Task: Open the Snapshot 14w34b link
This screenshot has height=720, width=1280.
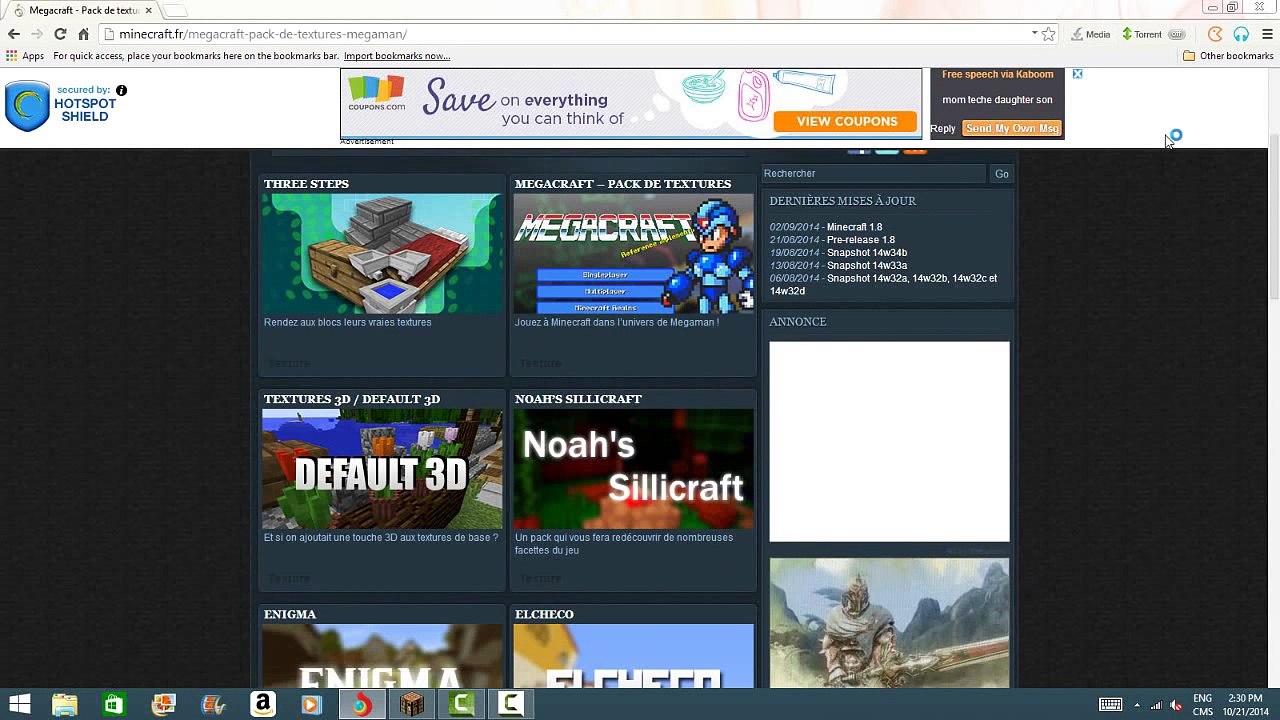Action: [x=867, y=253]
